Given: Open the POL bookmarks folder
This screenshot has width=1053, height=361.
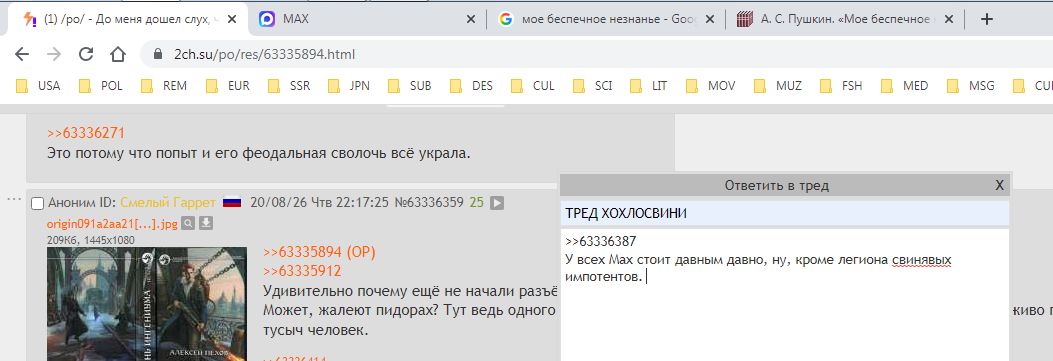Looking at the screenshot, I should (101, 86).
